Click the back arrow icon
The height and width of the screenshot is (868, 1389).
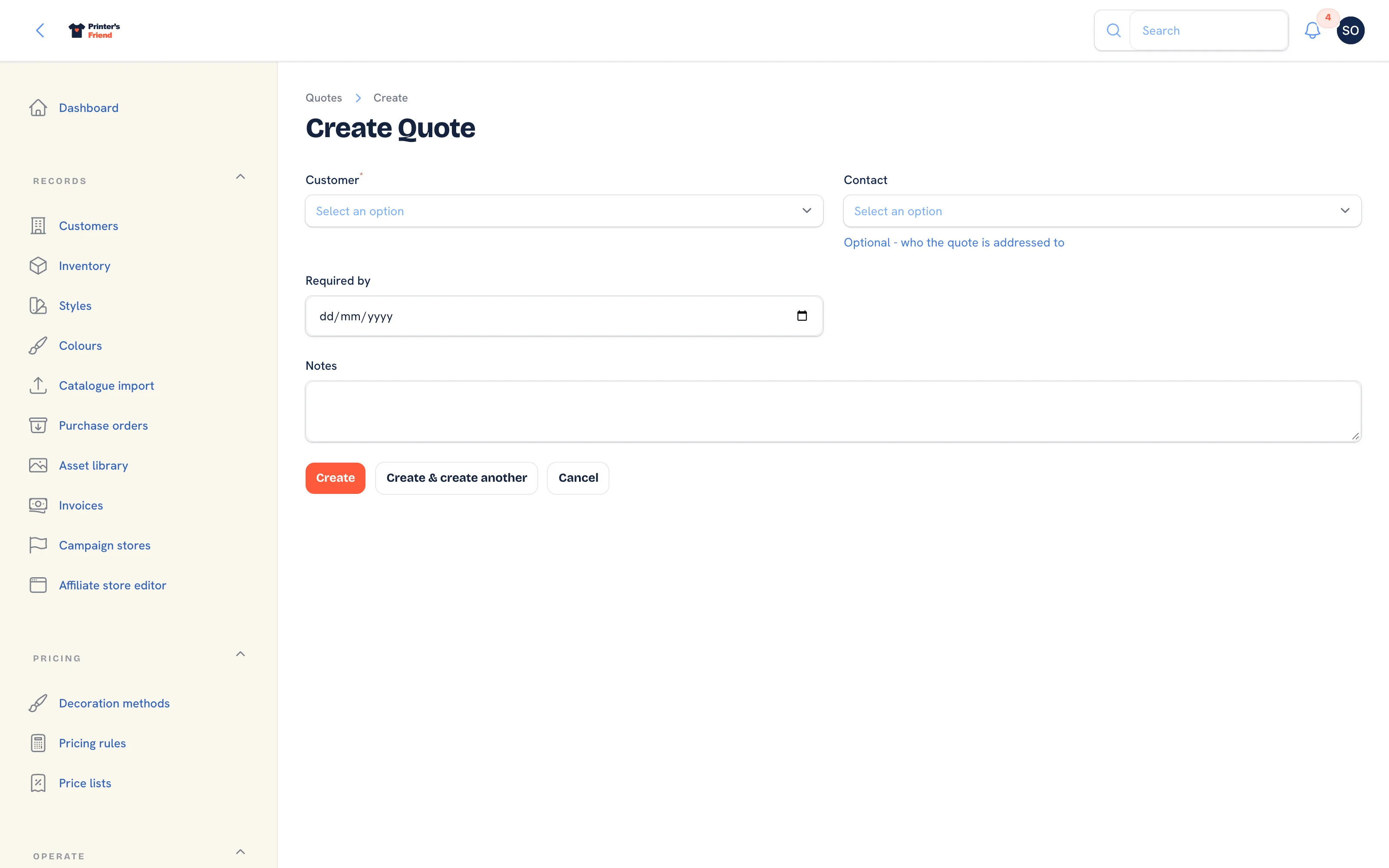tap(40, 30)
